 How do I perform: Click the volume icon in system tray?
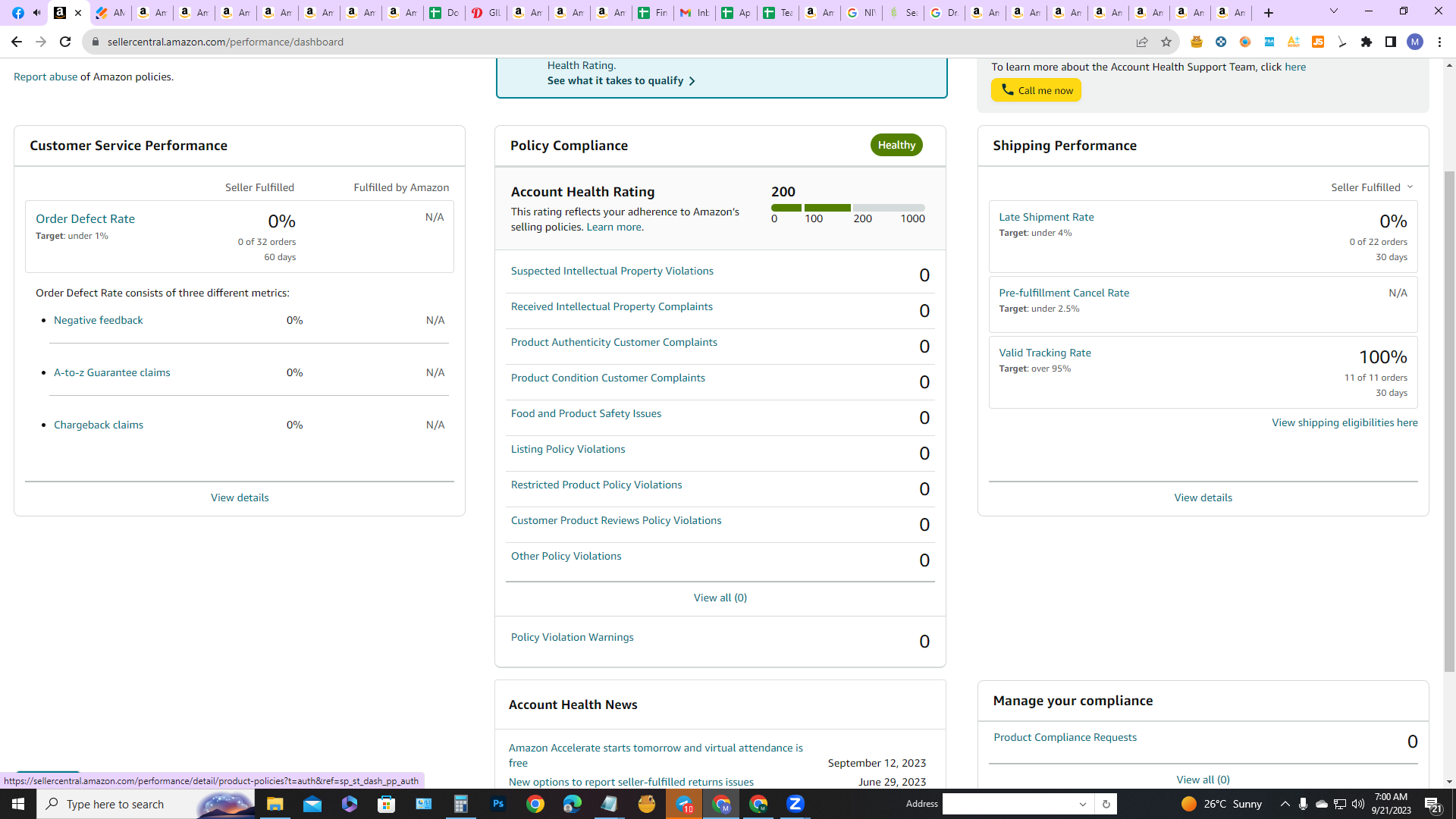1357,804
